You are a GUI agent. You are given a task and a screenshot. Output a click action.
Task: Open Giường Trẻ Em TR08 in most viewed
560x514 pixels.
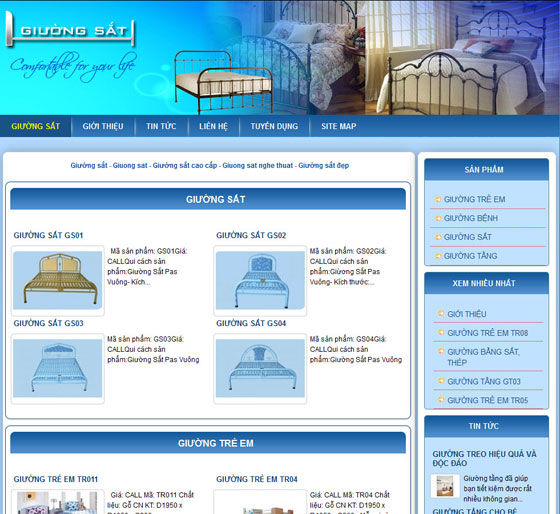click(x=488, y=333)
